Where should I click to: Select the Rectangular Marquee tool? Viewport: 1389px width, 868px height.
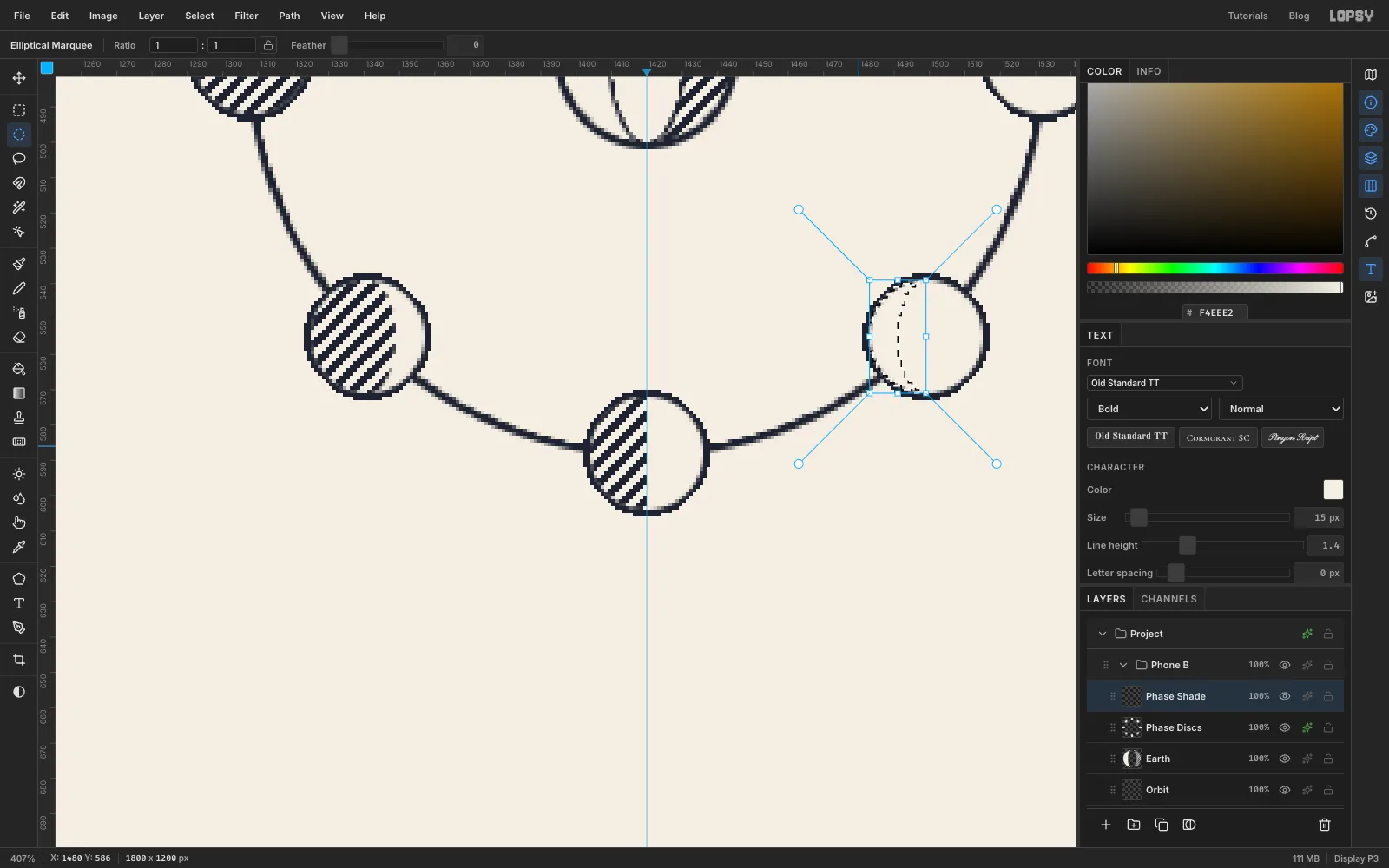19,110
